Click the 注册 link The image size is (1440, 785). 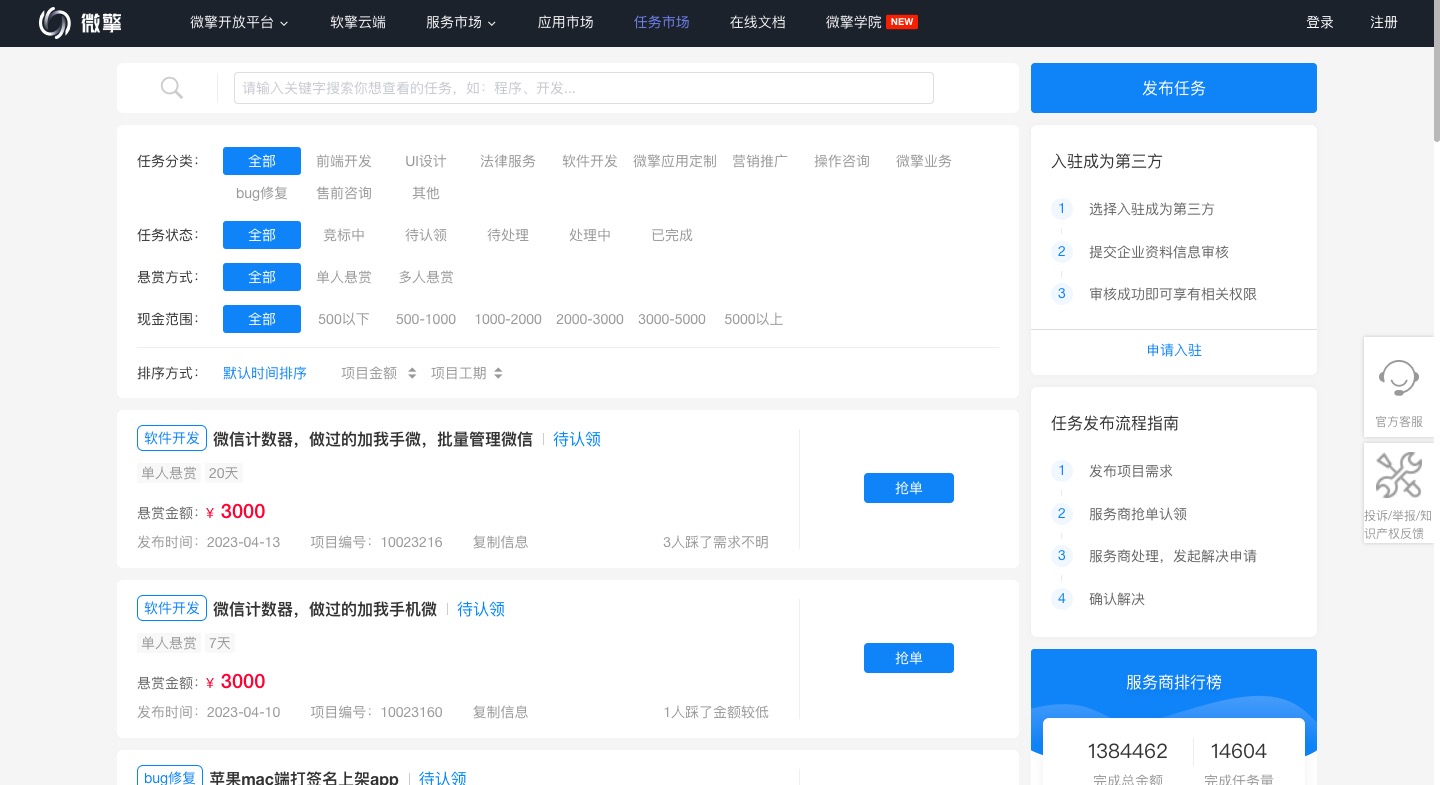1384,22
